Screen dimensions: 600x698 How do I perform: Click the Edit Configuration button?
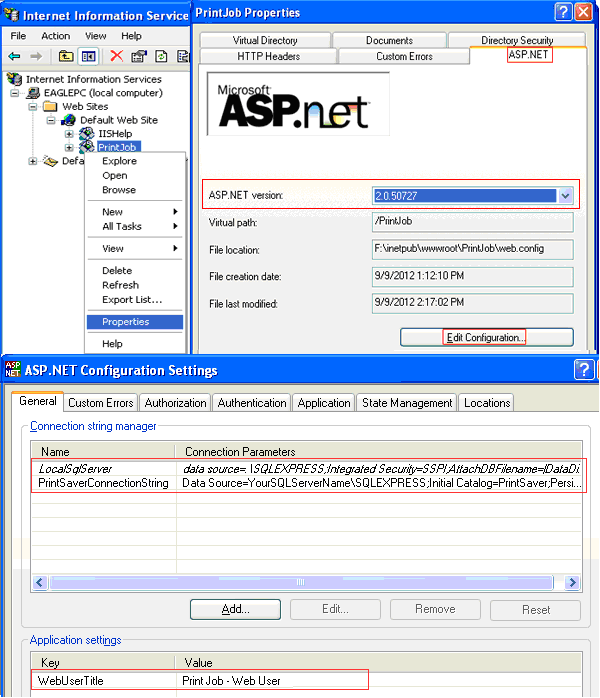click(x=486, y=337)
